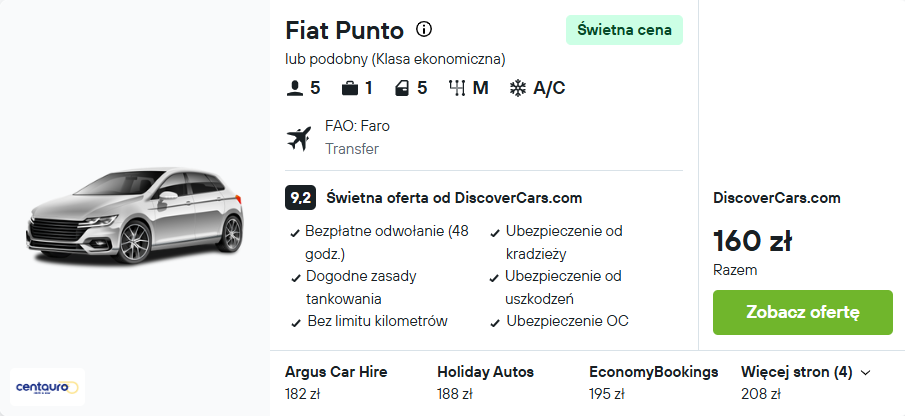Image resolution: width=905 pixels, height=416 pixels.
Task: Click the checkmark beside Ubezpieczenie od uszkodzeń
Action: pyautogui.click(x=494, y=279)
